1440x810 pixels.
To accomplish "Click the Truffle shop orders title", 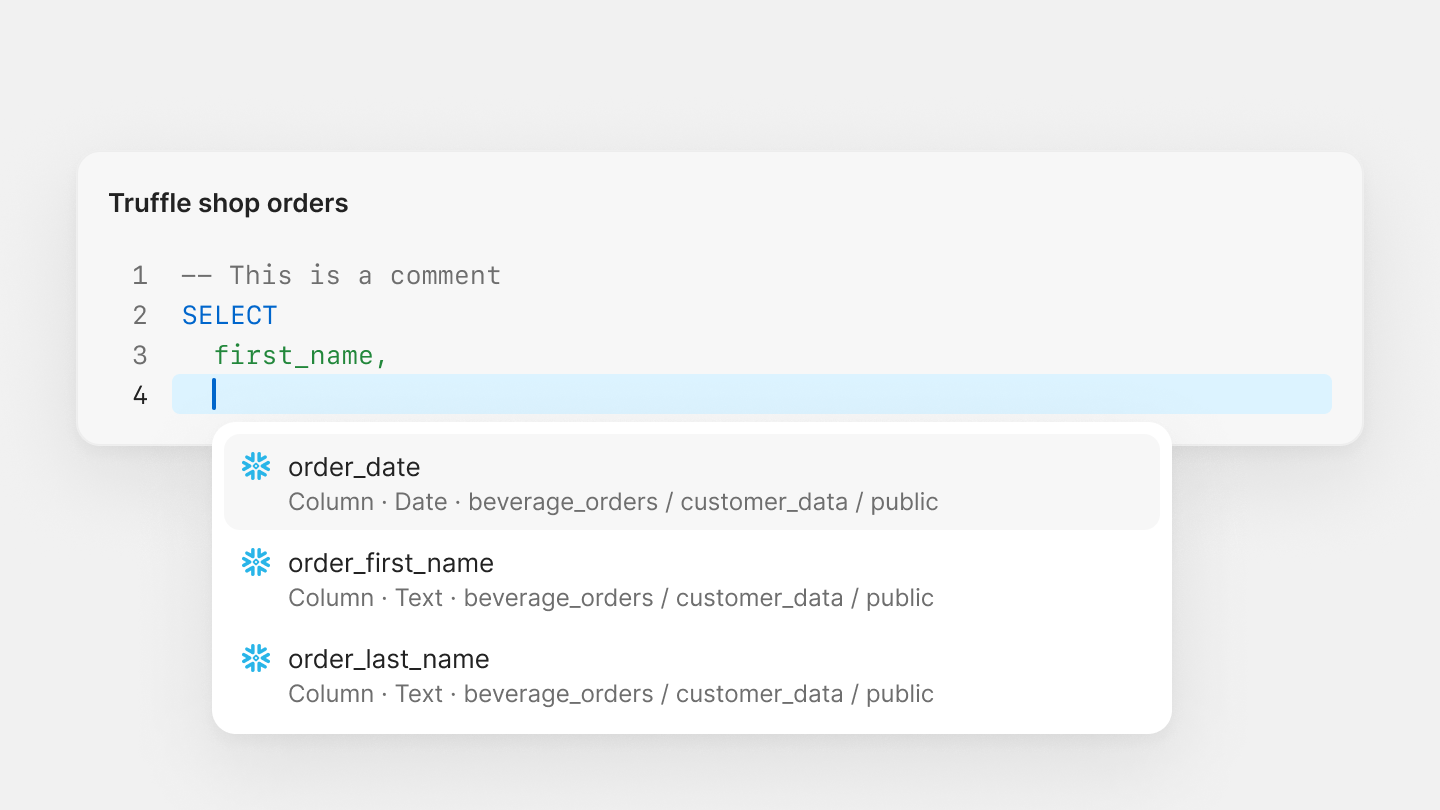I will [x=228, y=203].
